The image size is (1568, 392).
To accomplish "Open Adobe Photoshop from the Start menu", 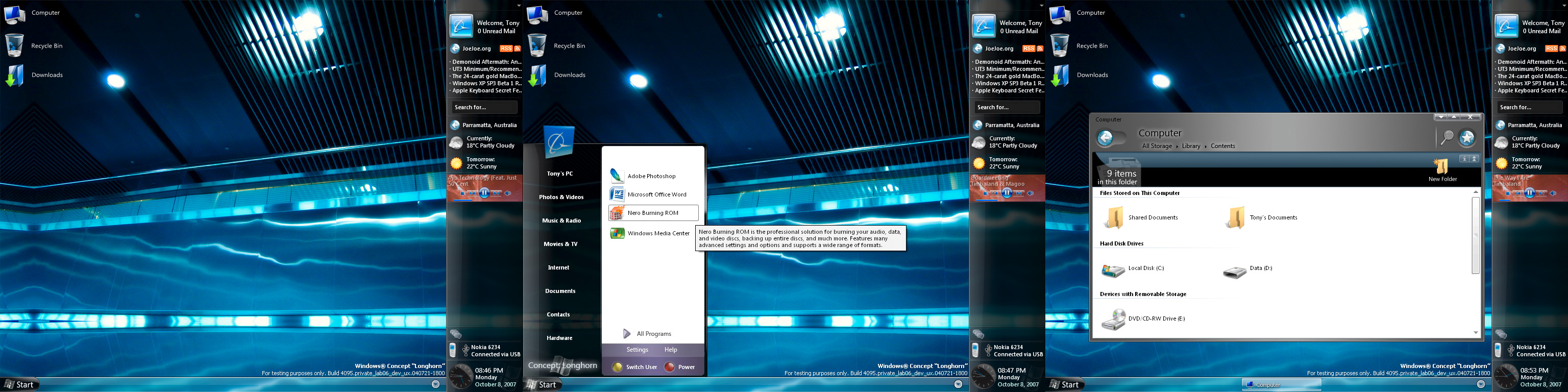I will (x=643, y=176).
